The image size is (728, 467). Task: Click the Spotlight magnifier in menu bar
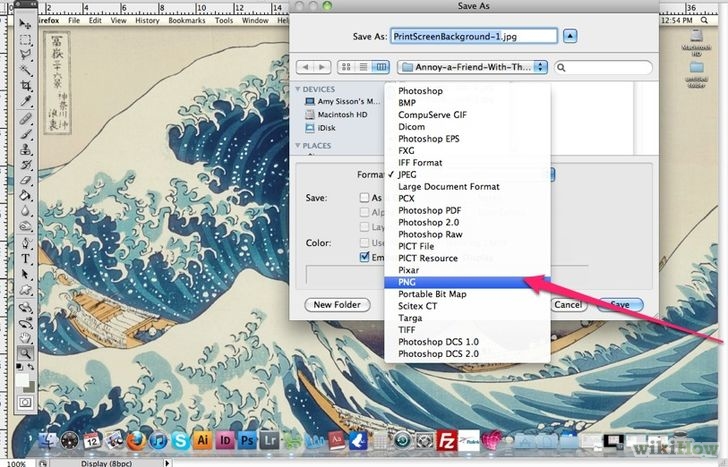[704, 20]
